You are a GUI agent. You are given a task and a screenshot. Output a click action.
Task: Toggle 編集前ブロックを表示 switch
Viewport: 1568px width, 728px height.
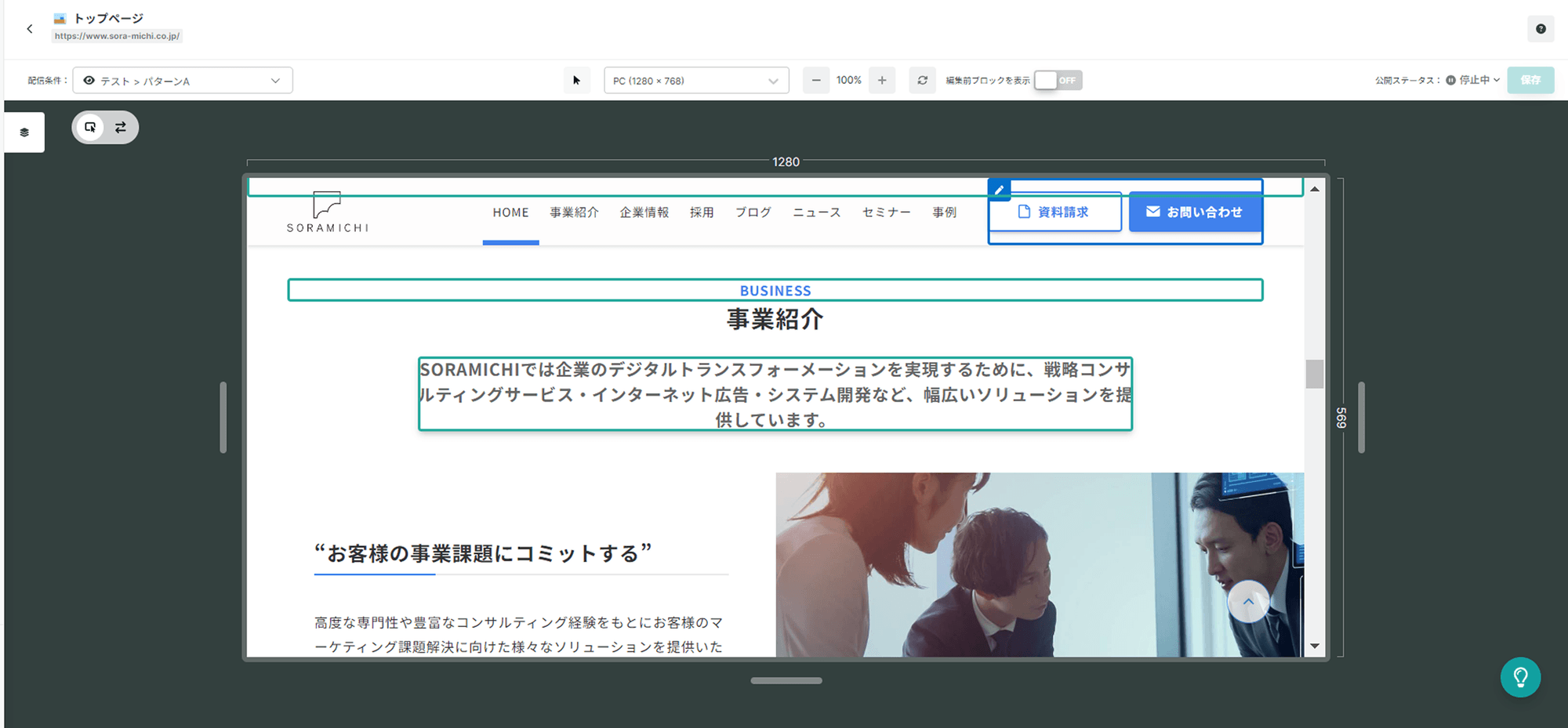1058,81
